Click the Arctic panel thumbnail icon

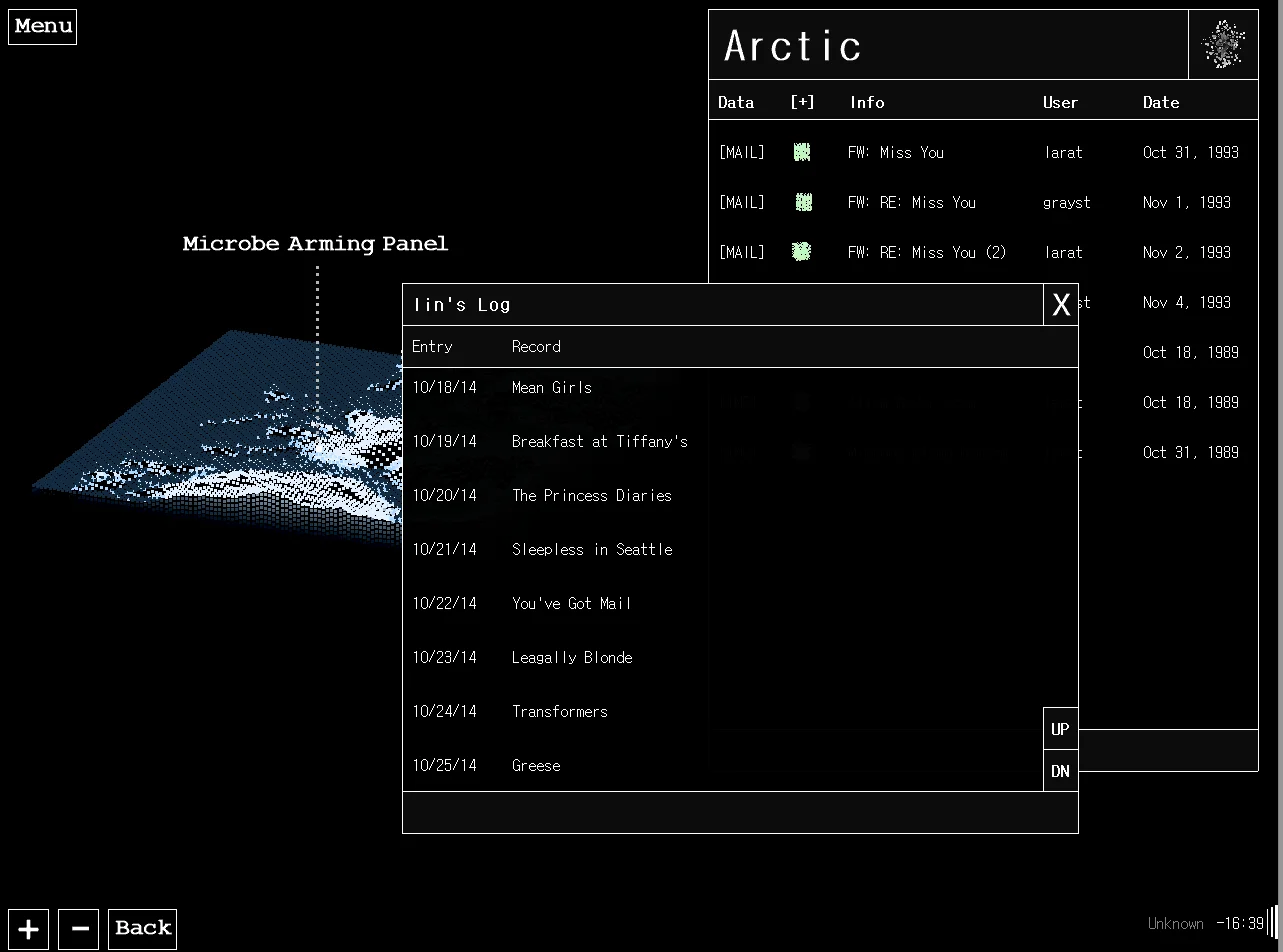coord(1223,45)
